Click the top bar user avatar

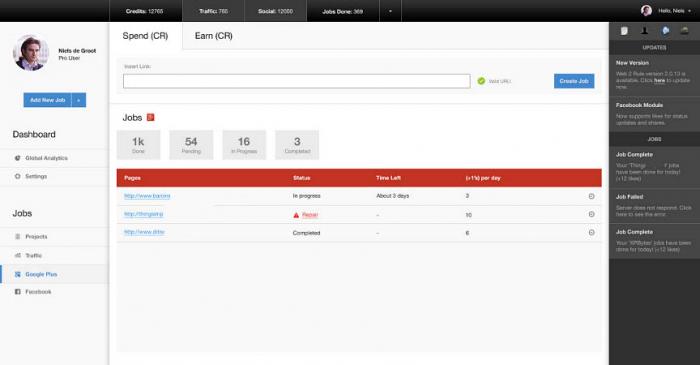click(646, 11)
